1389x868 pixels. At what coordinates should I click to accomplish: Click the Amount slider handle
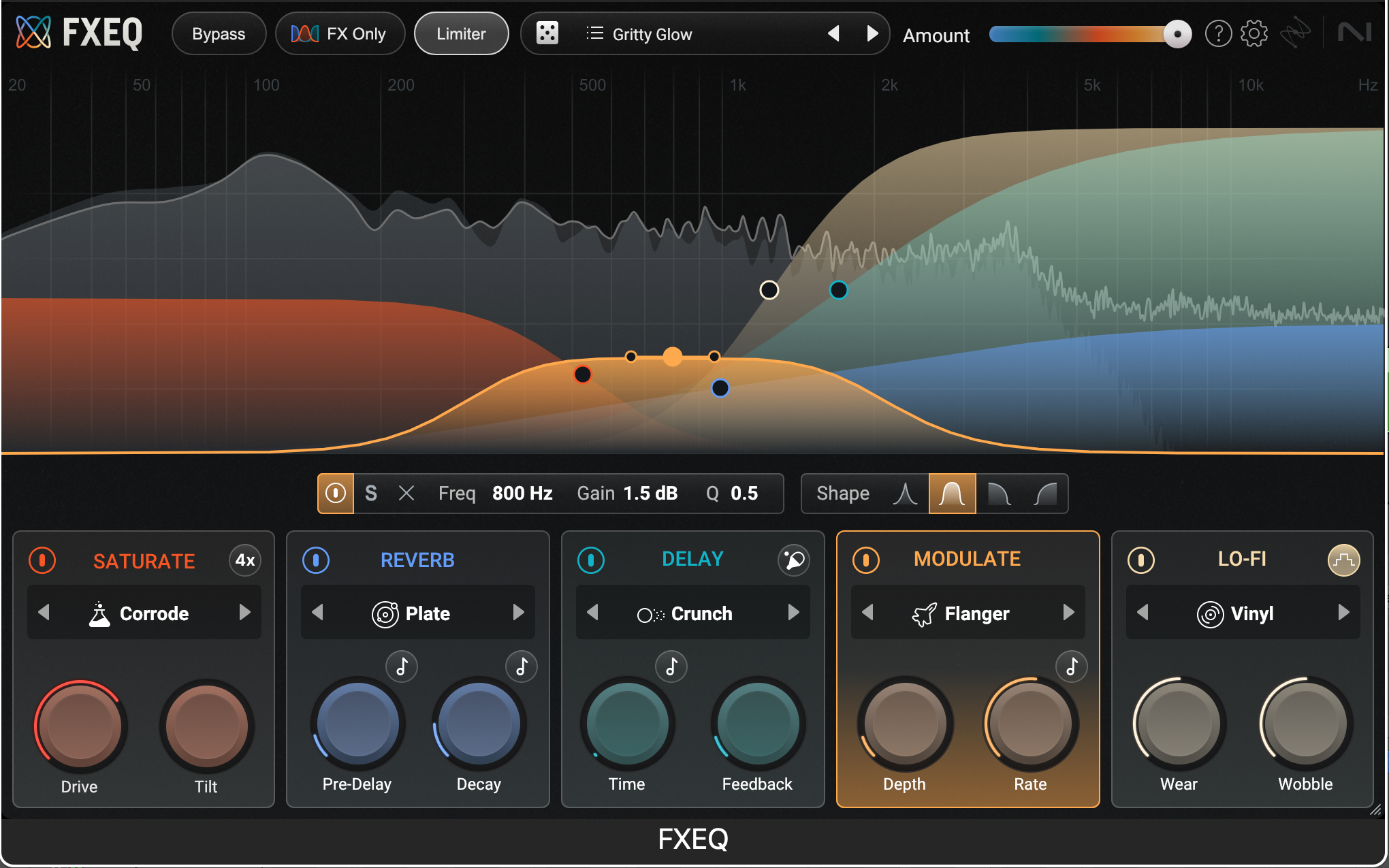point(1177,33)
